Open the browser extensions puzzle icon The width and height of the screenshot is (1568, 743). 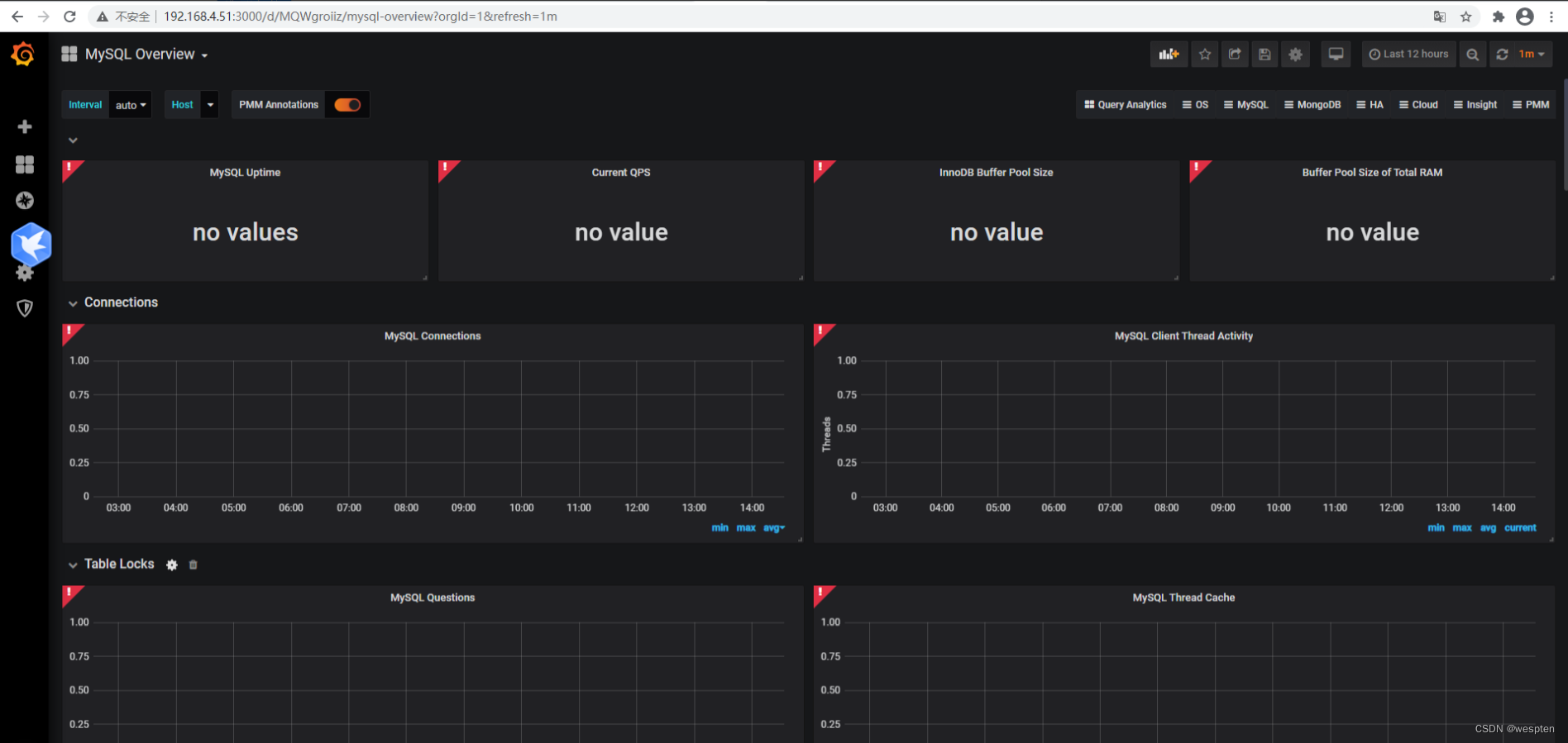1499,17
